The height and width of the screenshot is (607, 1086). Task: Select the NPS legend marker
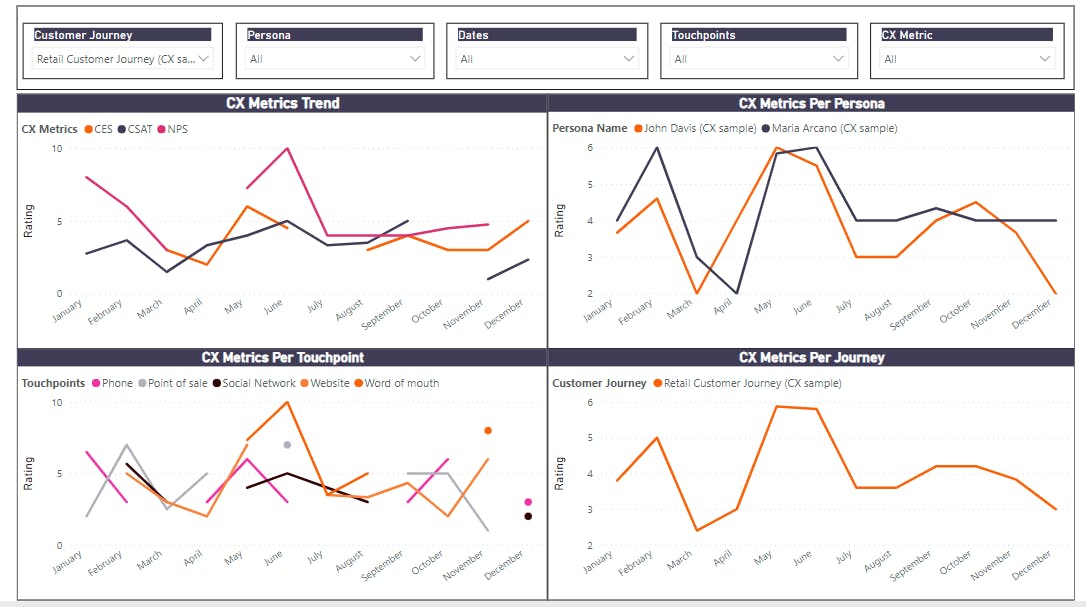click(160, 129)
